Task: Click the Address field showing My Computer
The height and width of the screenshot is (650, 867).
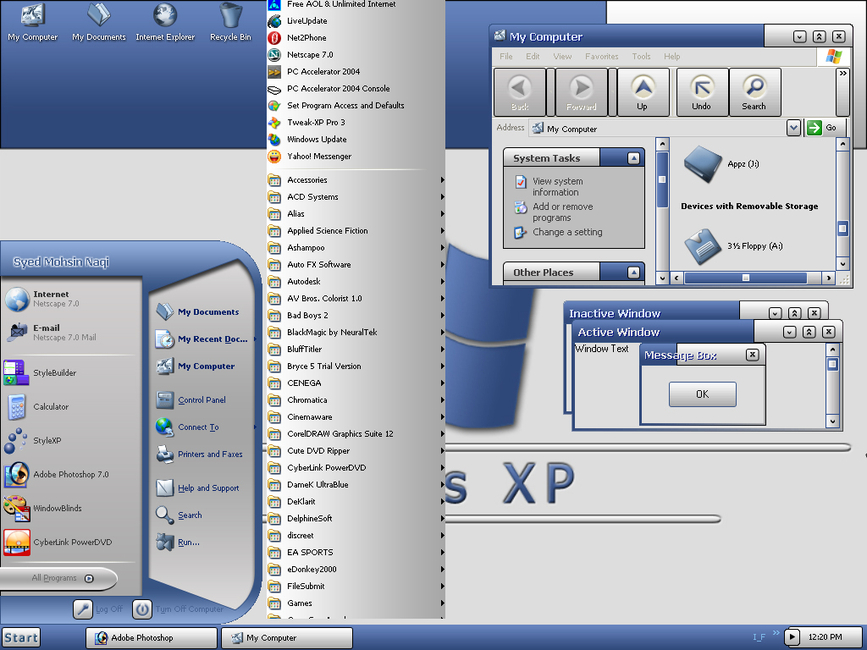Action: [x=657, y=128]
